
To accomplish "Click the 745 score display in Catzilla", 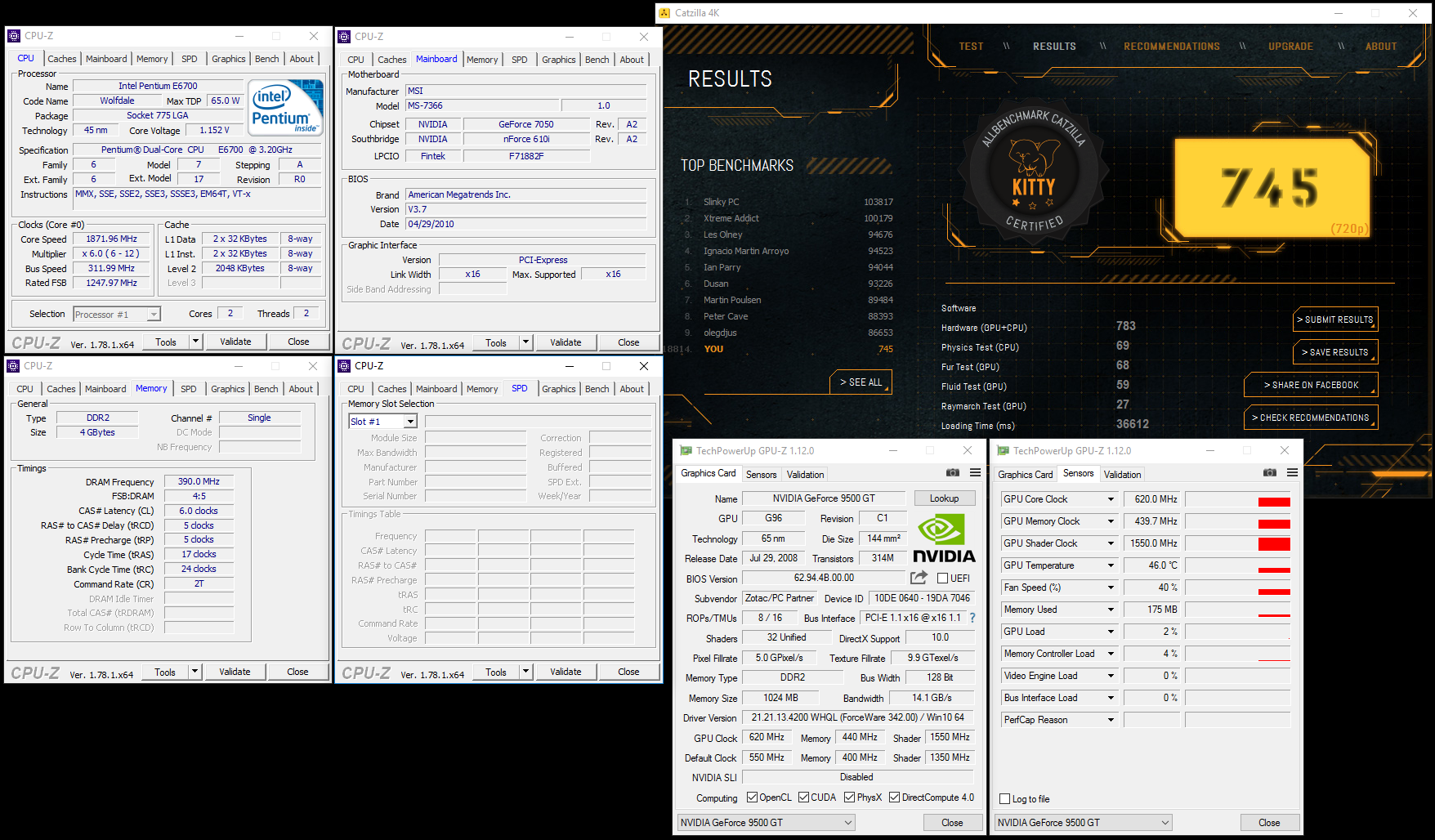I will [1271, 186].
